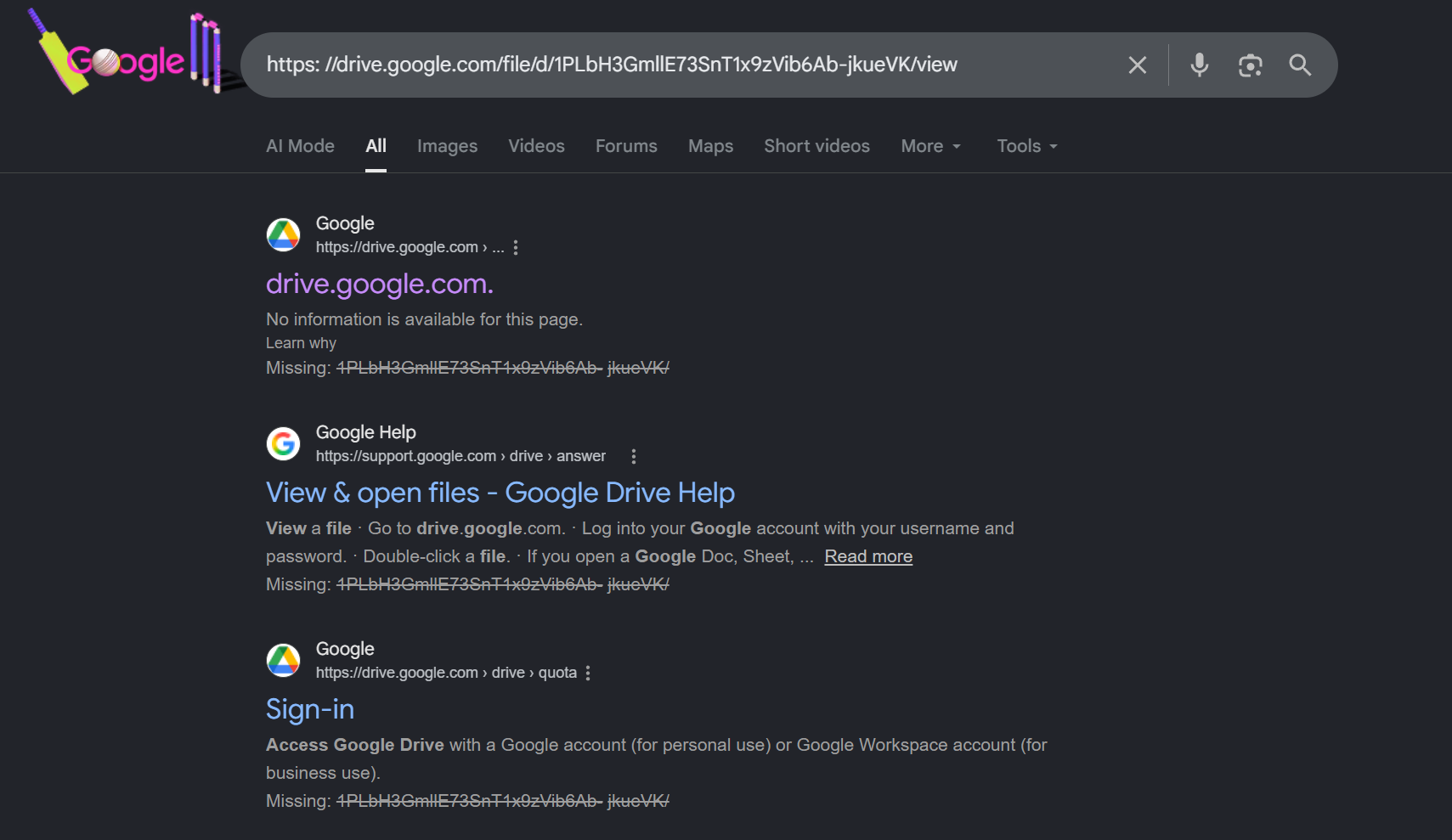Open the Forums tab
The image size is (1452, 840).
pos(626,146)
